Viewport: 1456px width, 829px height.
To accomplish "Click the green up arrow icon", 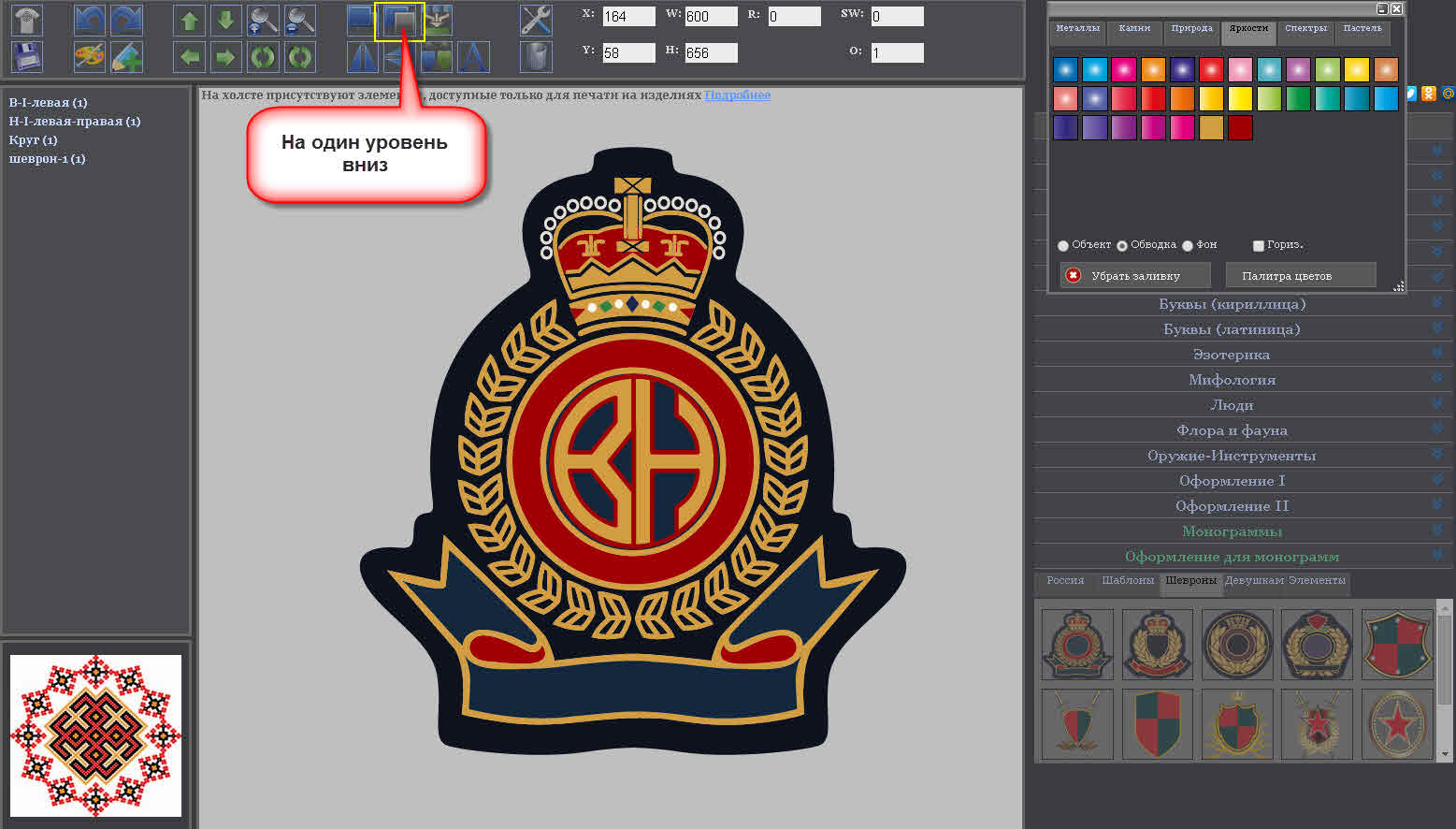I will point(190,21).
